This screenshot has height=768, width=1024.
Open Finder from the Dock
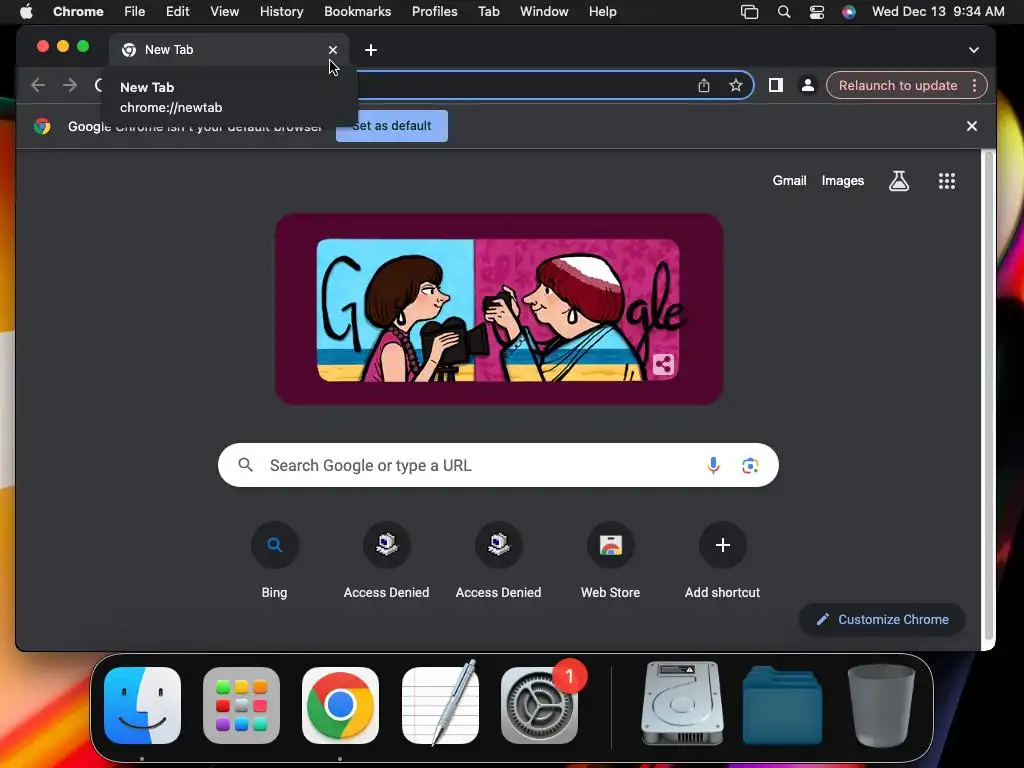(142, 705)
